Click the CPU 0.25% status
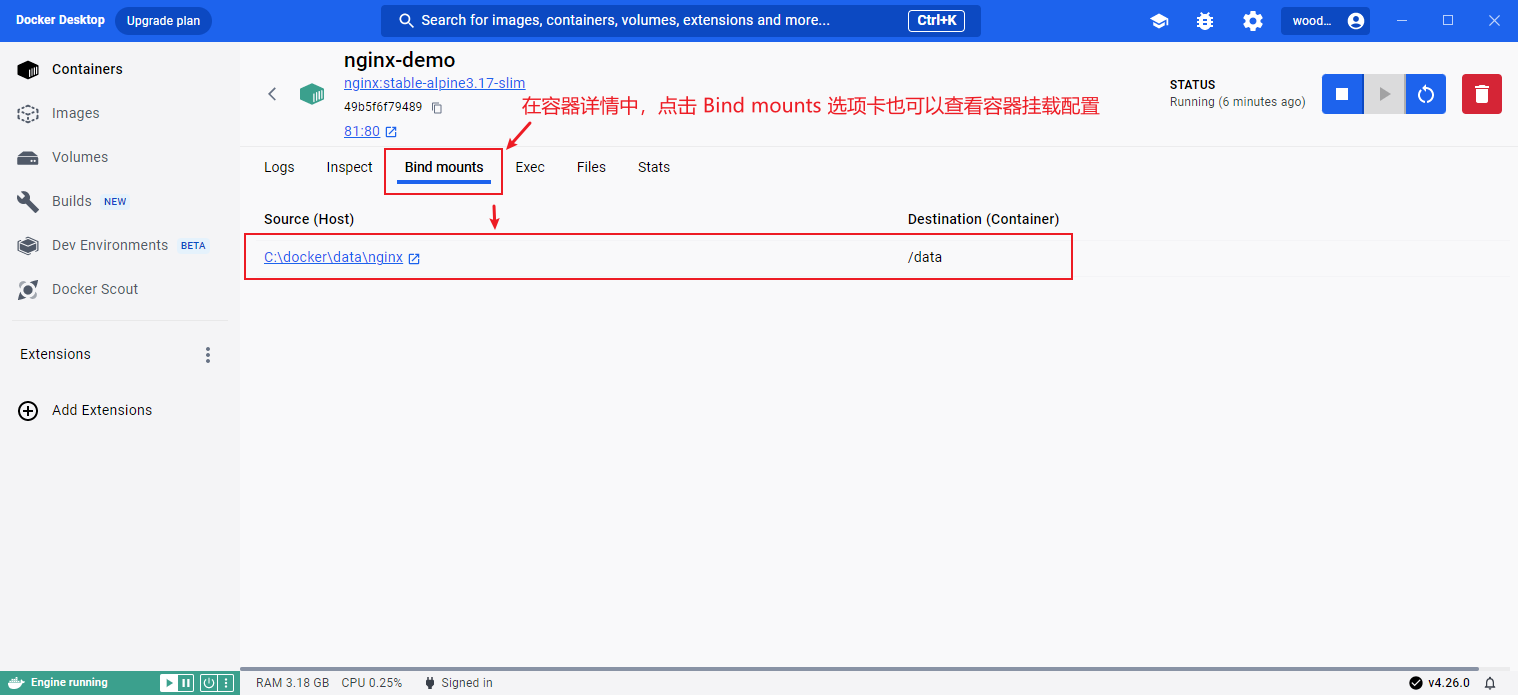Image resolution: width=1518 pixels, height=695 pixels. pyautogui.click(x=372, y=683)
